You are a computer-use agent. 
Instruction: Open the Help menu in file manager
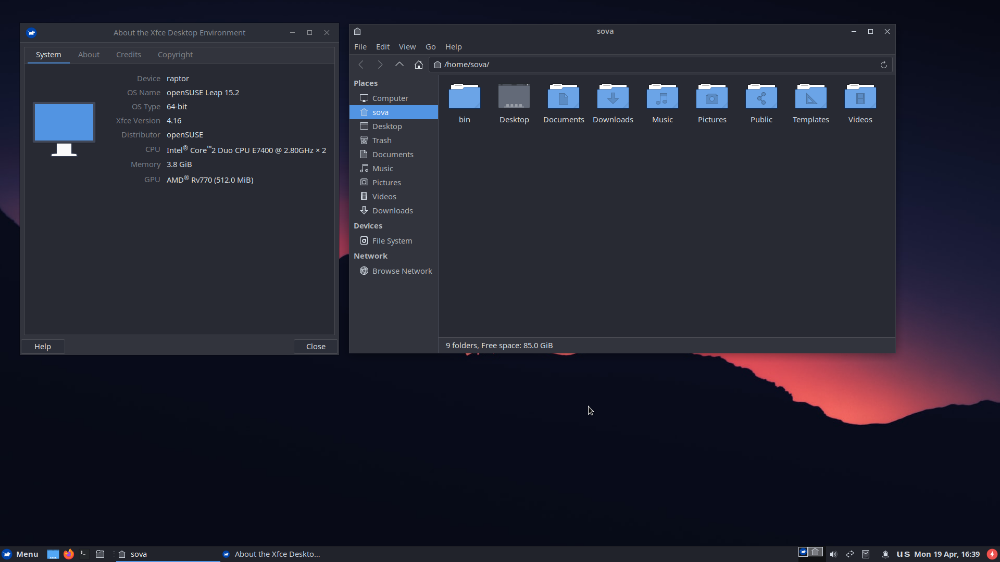453,47
